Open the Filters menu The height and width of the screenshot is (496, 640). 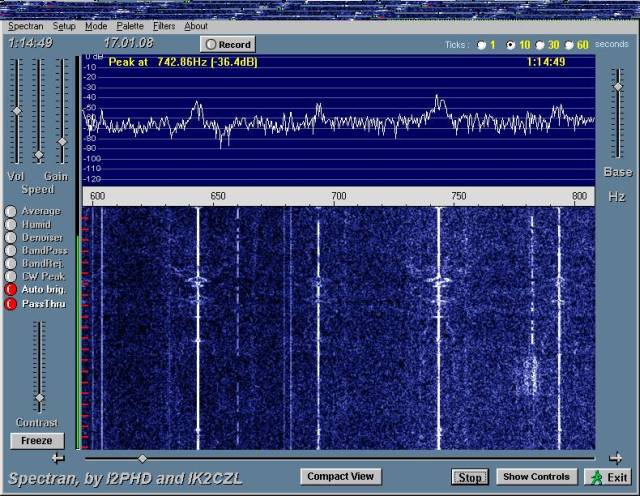[x=164, y=26]
